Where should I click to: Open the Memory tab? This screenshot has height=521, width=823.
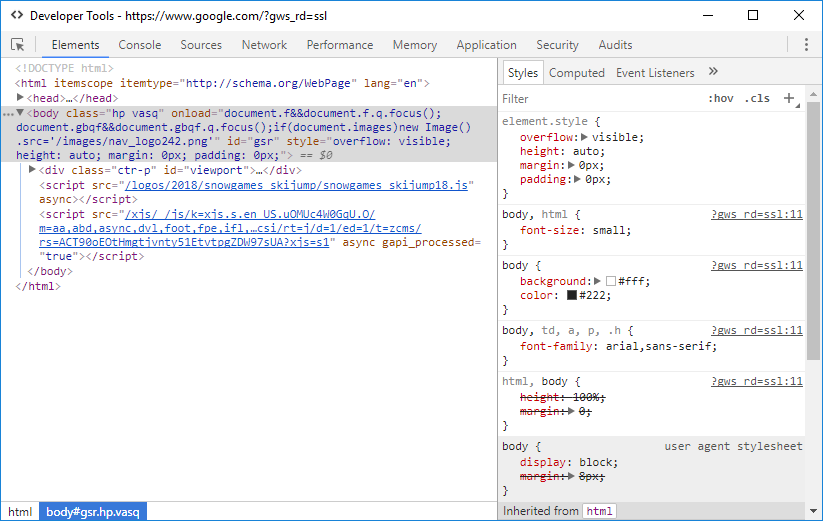(x=415, y=45)
